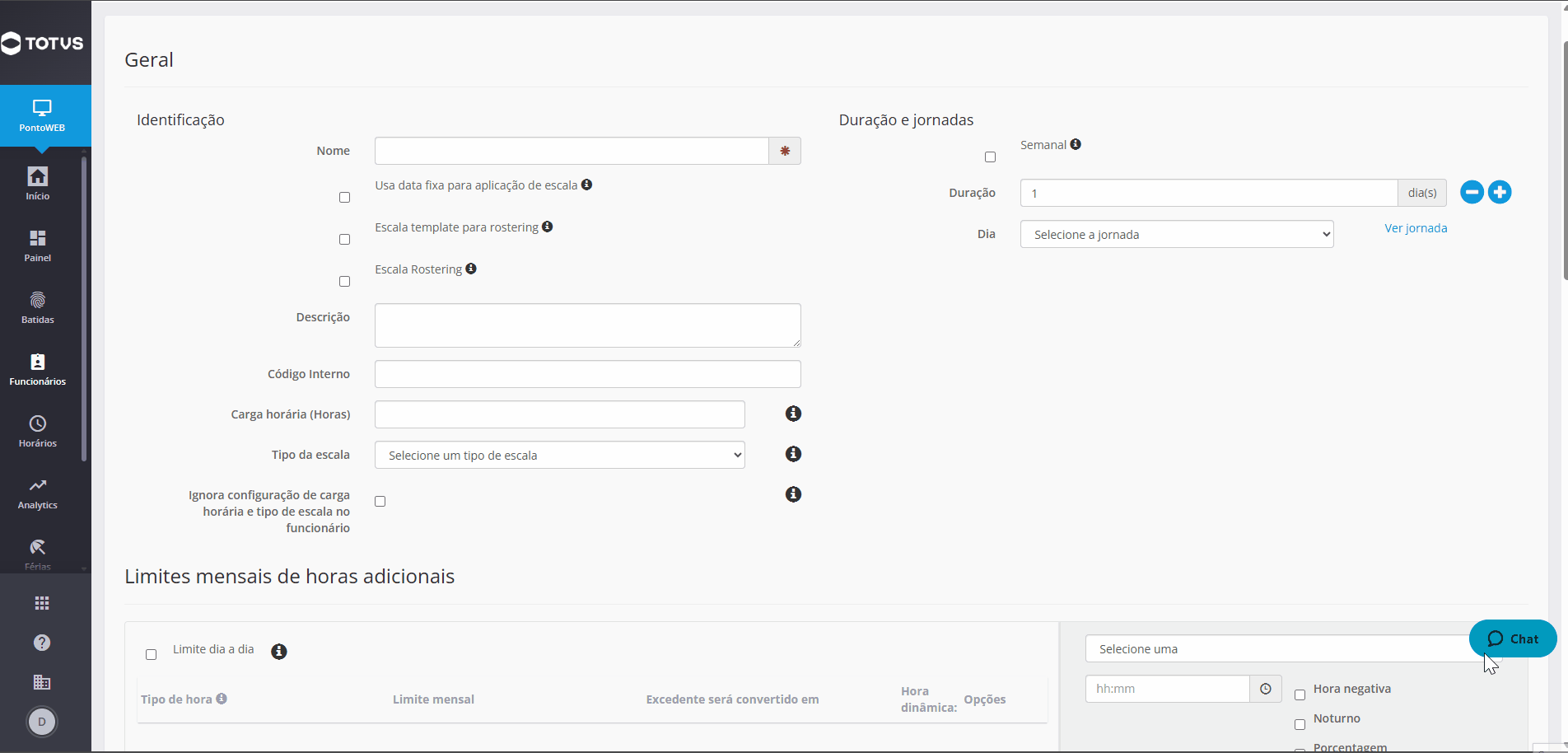1568x753 pixels.
Task: Open the Tipo da escala dropdown
Action: [560, 455]
